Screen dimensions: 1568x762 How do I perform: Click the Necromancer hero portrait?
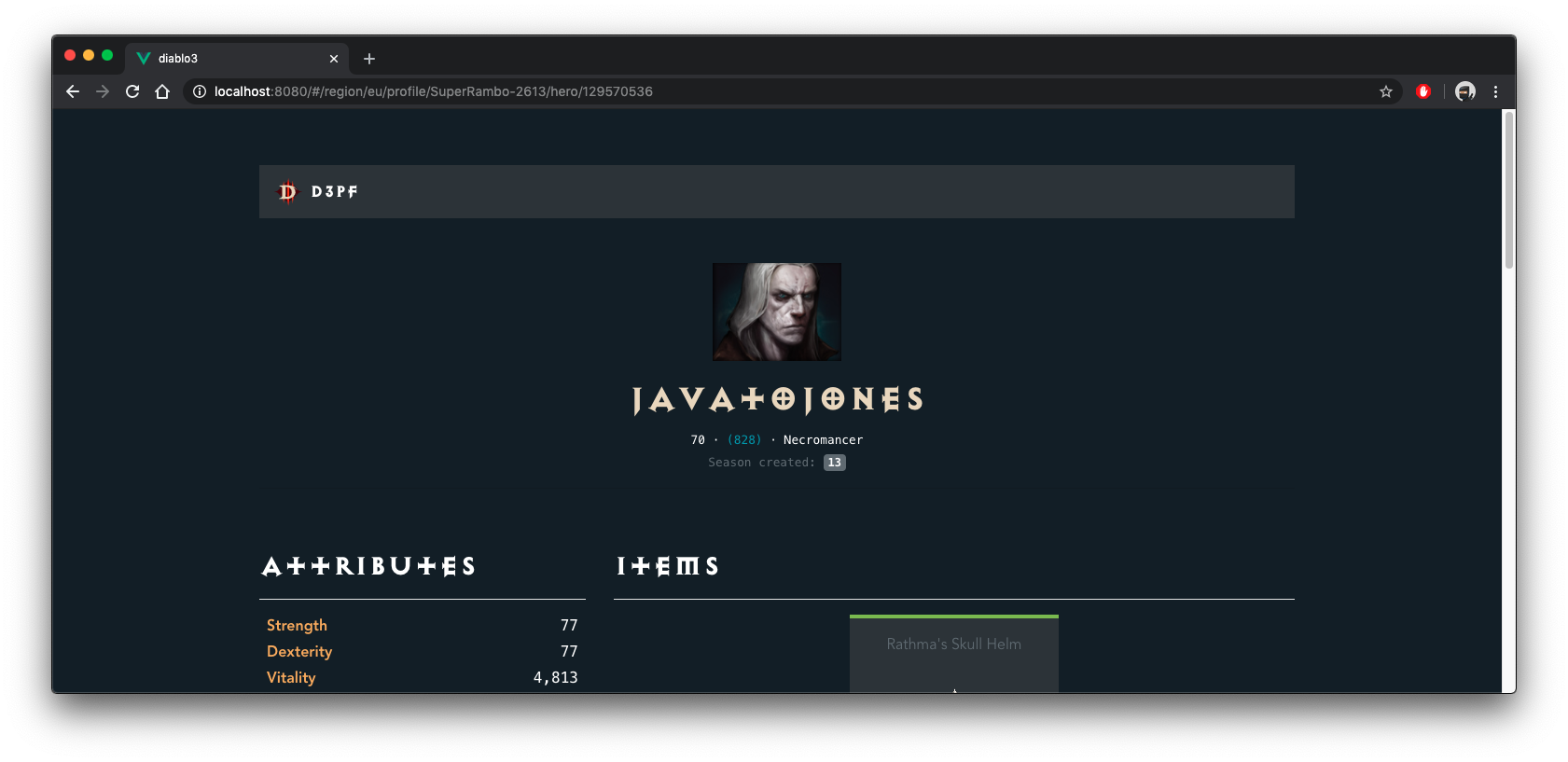[x=777, y=312]
